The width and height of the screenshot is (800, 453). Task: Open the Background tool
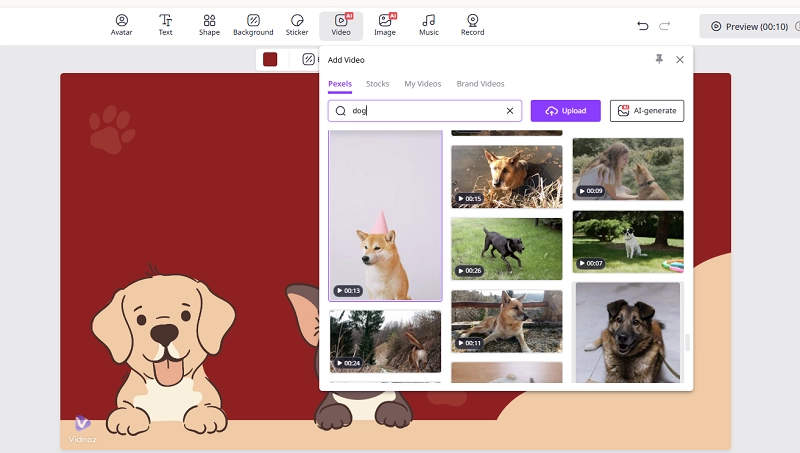pos(253,26)
